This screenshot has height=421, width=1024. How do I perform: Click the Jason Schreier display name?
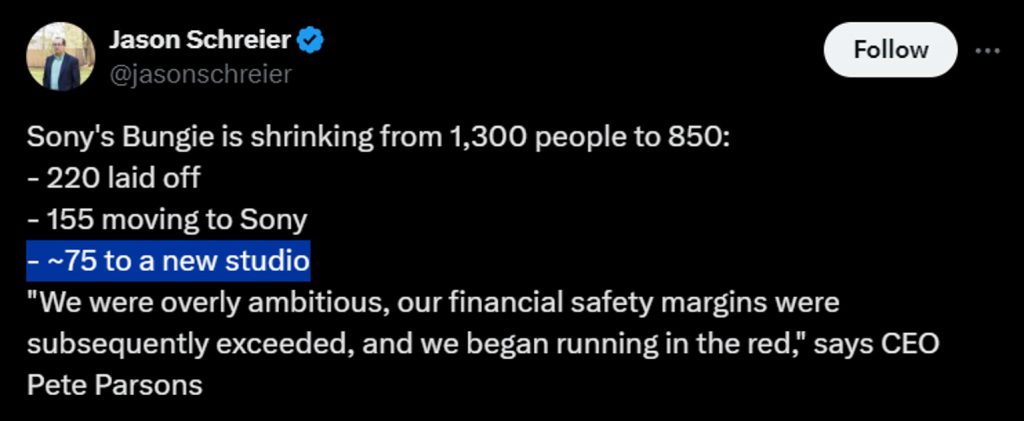(x=199, y=41)
